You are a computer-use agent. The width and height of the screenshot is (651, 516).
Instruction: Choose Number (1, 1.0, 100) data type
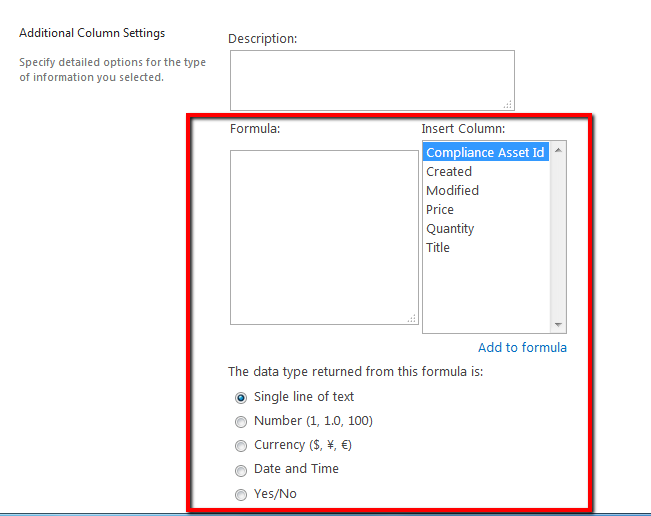pyautogui.click(x=241, y=422)
